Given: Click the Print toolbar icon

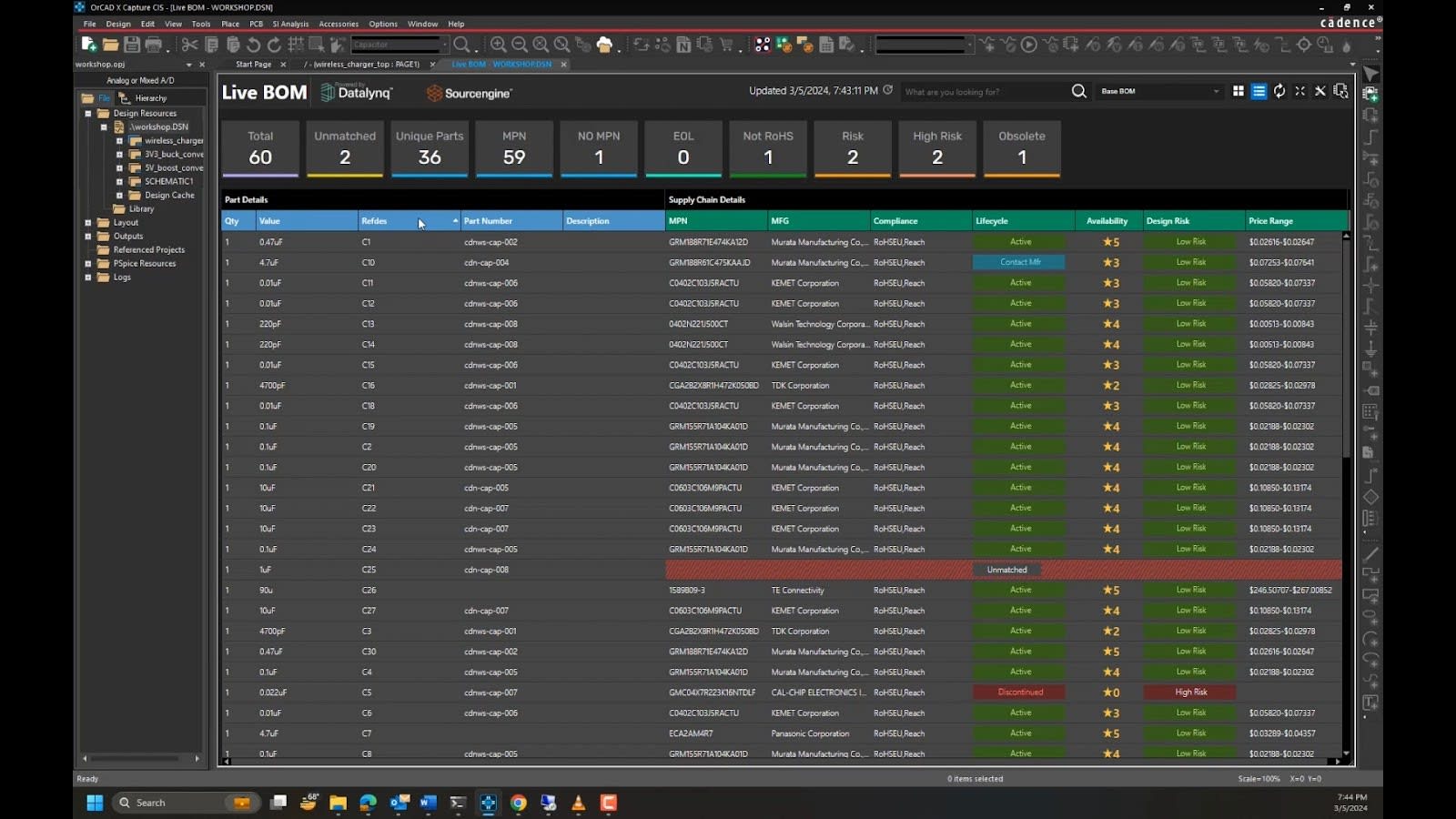Looking at the screenshot, I should coord(153,44).
